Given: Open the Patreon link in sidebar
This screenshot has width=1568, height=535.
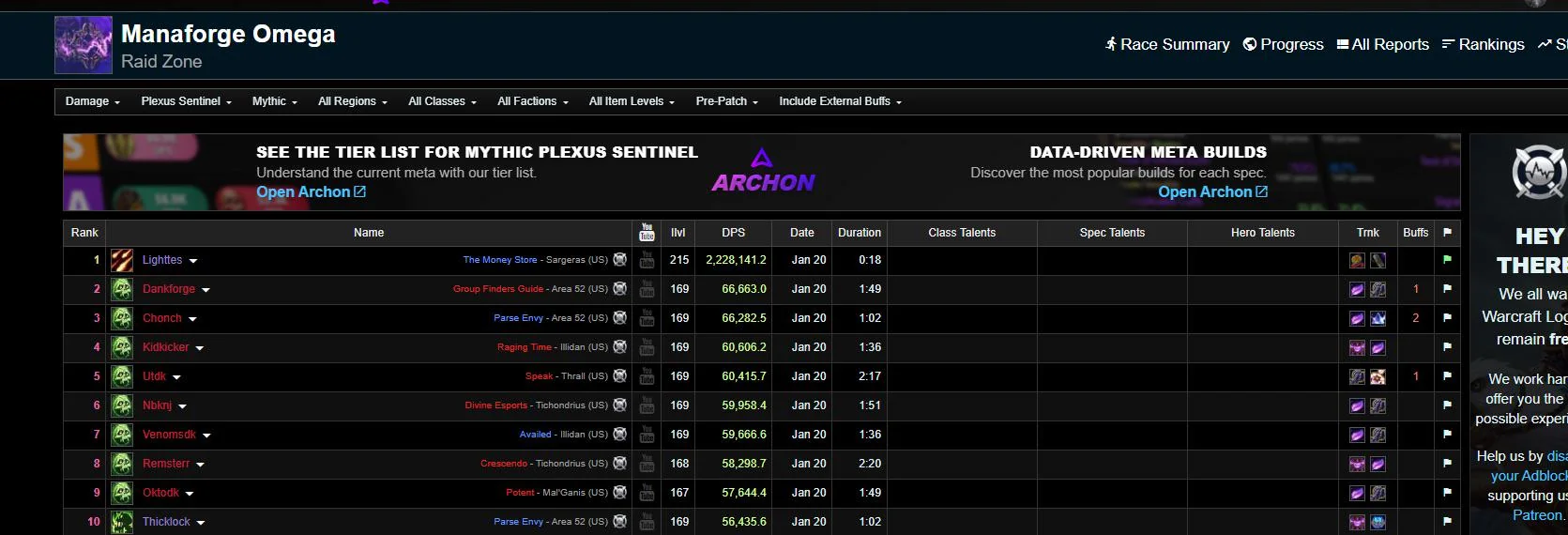Looking at the screenshot, I should pyautogui.click(x=1537, y=514).
